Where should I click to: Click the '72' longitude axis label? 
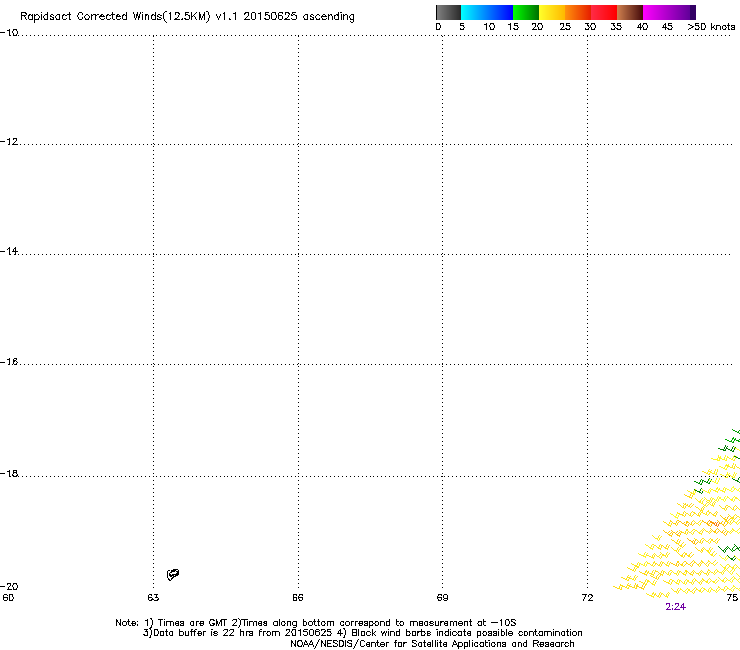587,598
